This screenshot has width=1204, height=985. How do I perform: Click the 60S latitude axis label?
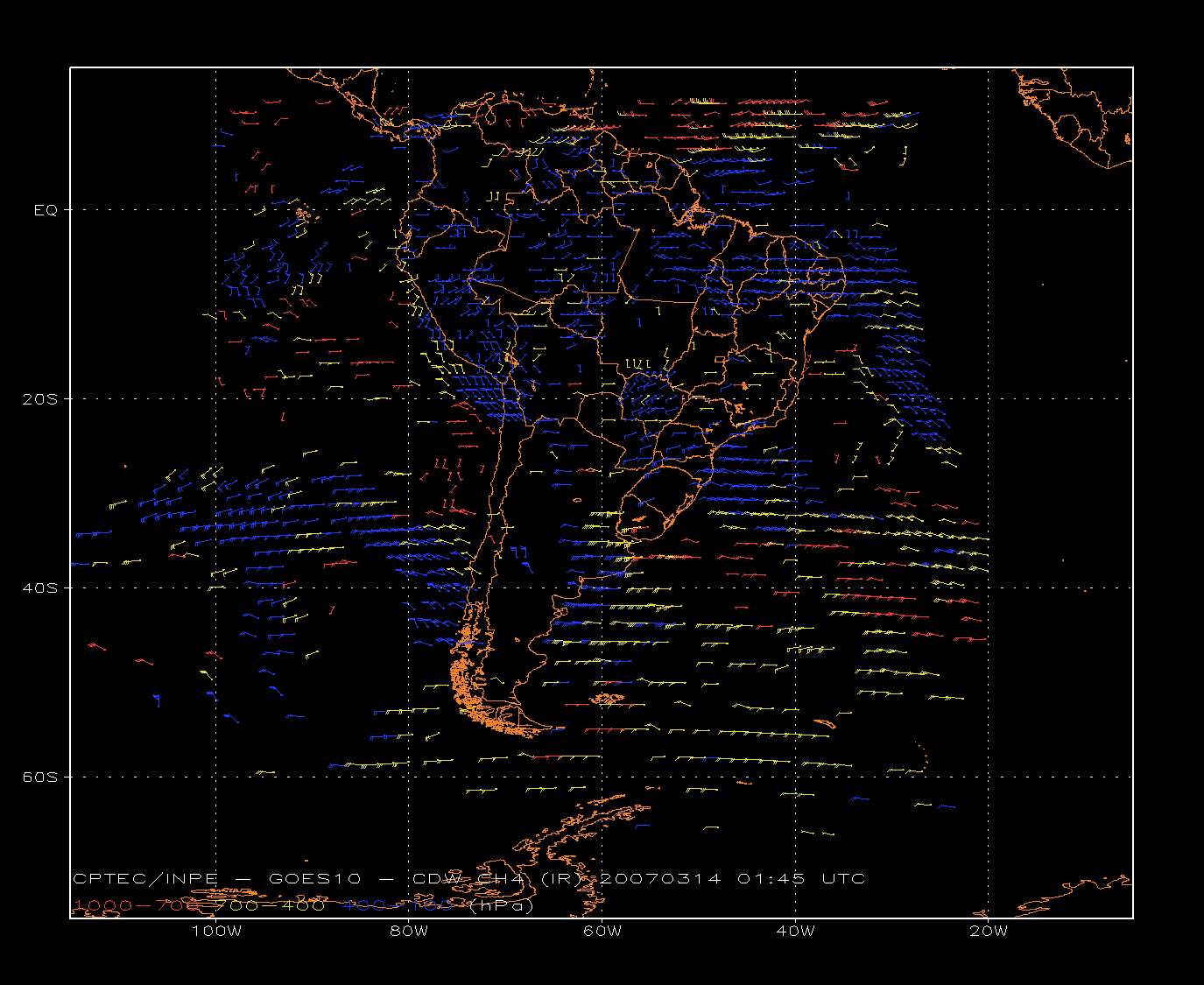[x=39, y=777]
